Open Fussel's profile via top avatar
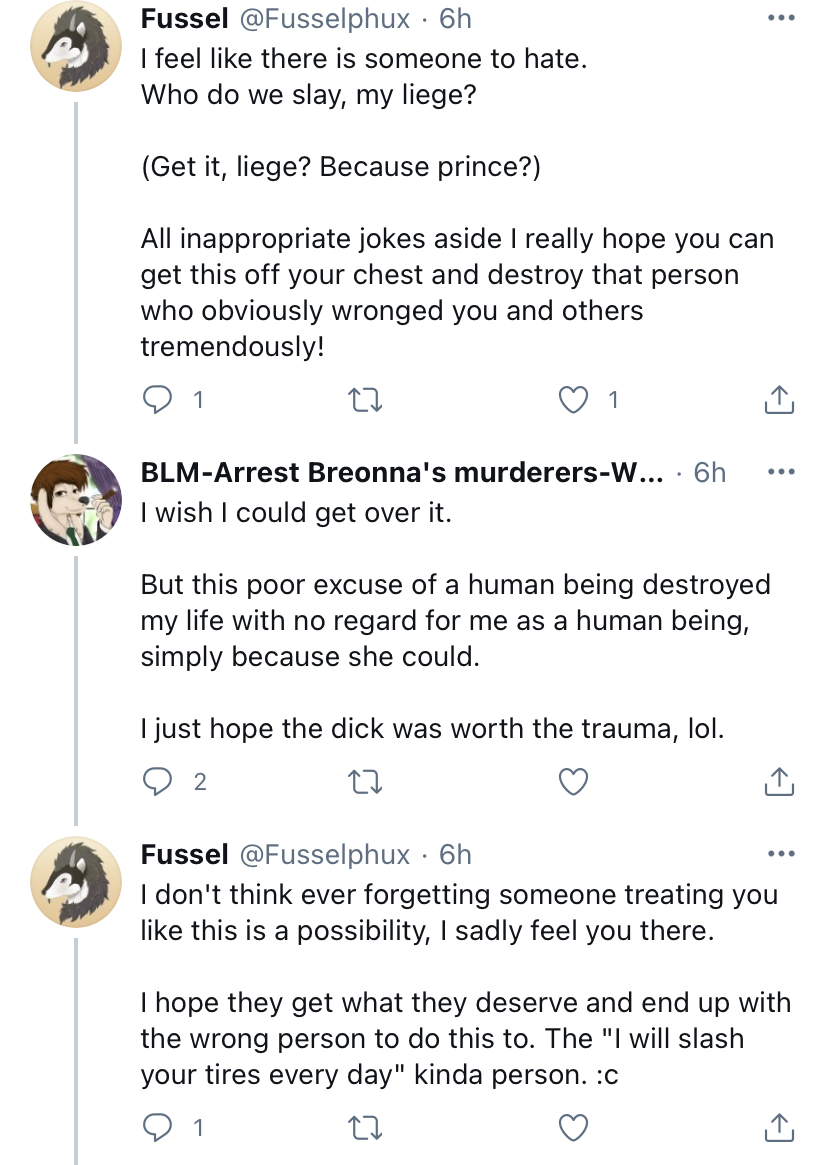The image size is (828, 1165). point(76,46)
